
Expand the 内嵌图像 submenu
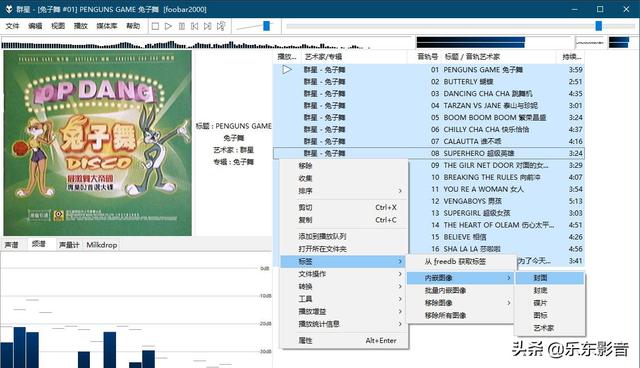coord(460,278)
